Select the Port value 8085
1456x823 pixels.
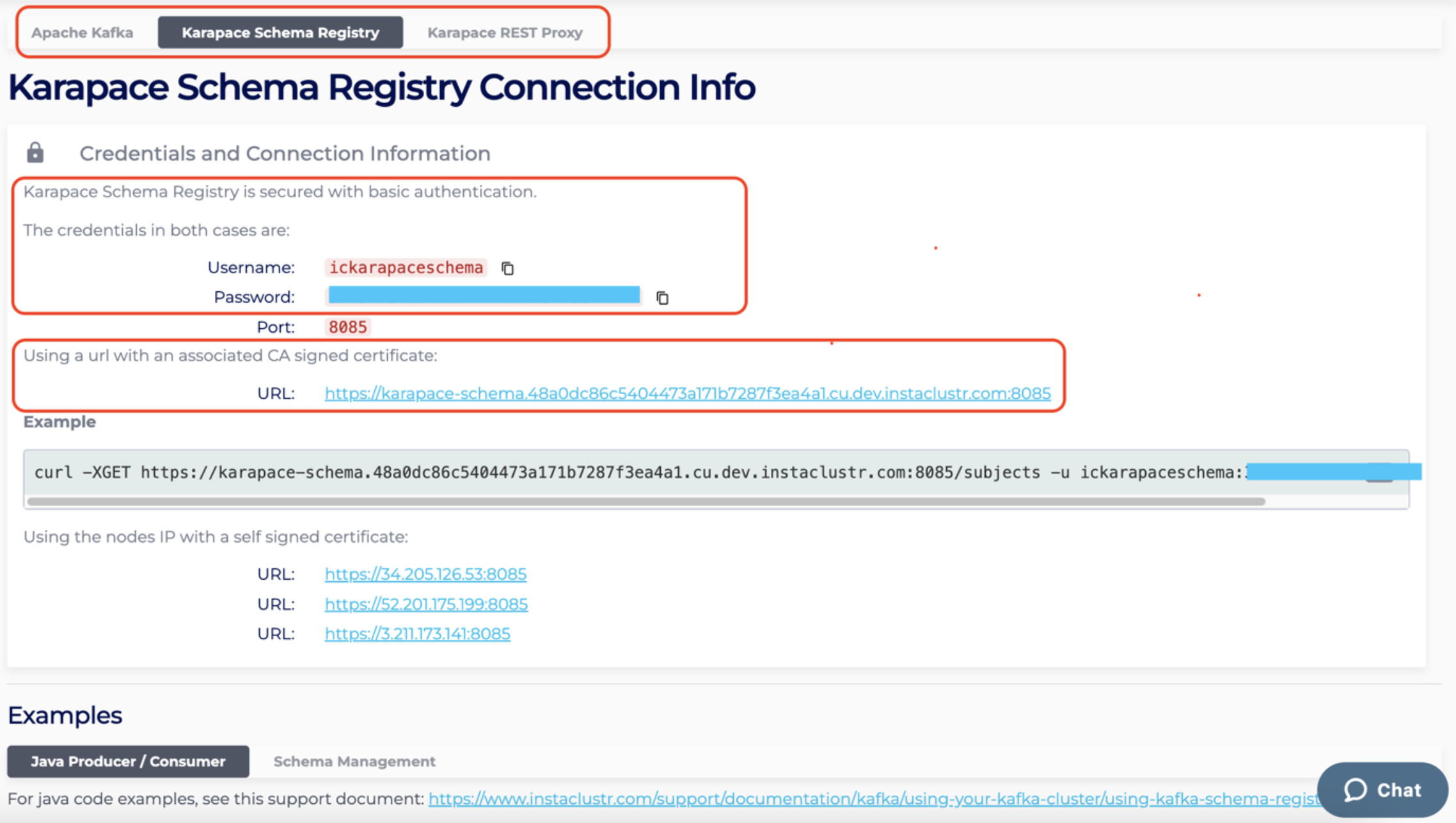(347, 327)
